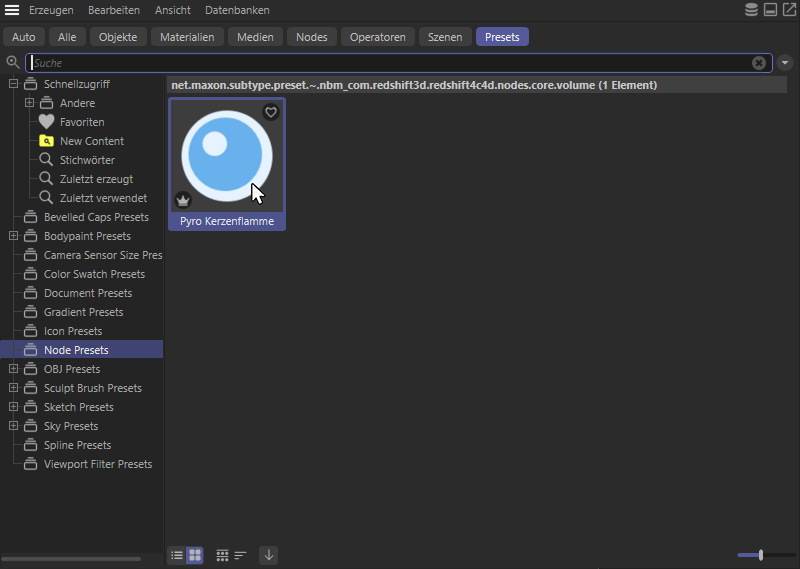
Task: Click the New Content yellow folder icon
Action: [46, 141]
